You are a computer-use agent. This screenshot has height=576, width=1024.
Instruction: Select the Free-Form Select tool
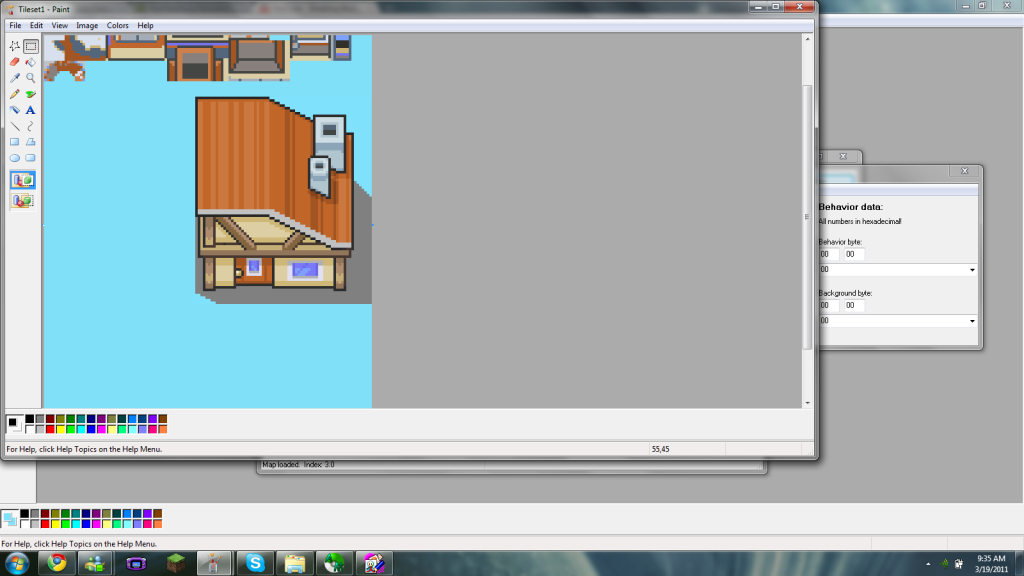pos(15,46)
